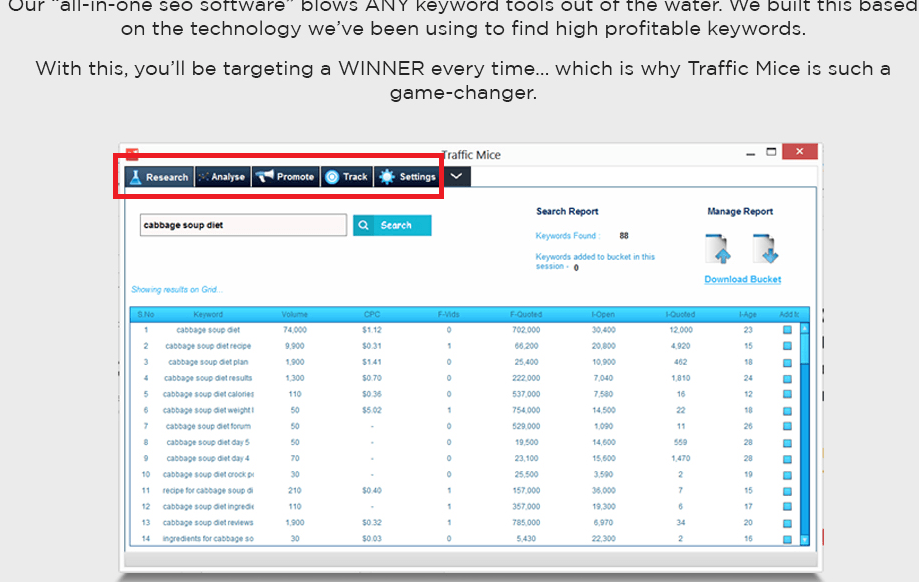
Task: Check add box for cabbage soup diet calories
Action: pyautogui.click(x=787, y=394)
